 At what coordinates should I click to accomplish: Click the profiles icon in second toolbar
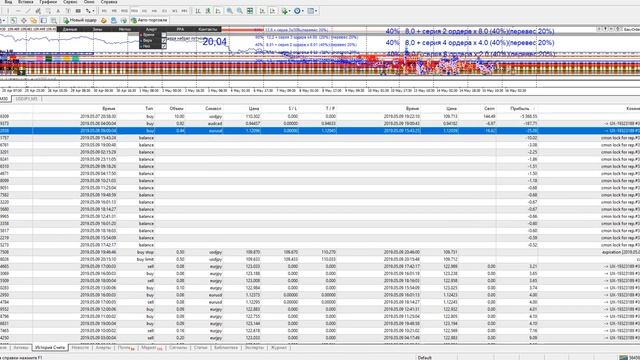click(x=3, y=20)
